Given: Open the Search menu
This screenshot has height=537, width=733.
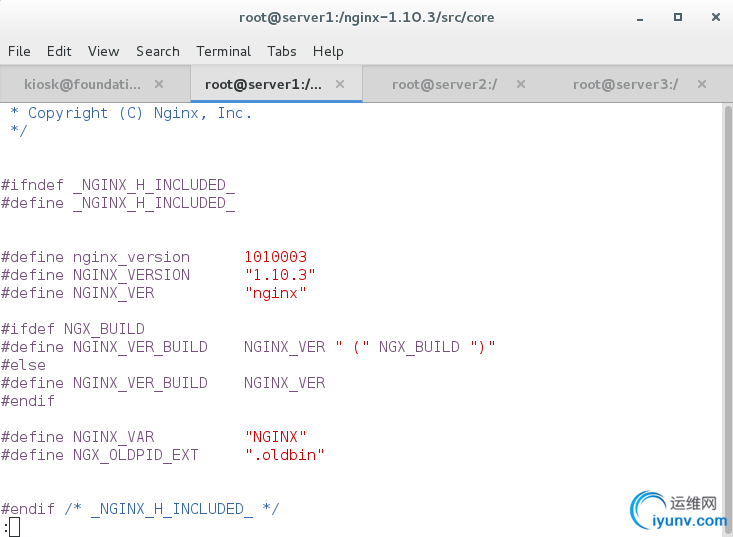Looking at the screenshot, I should coord(158,51).
